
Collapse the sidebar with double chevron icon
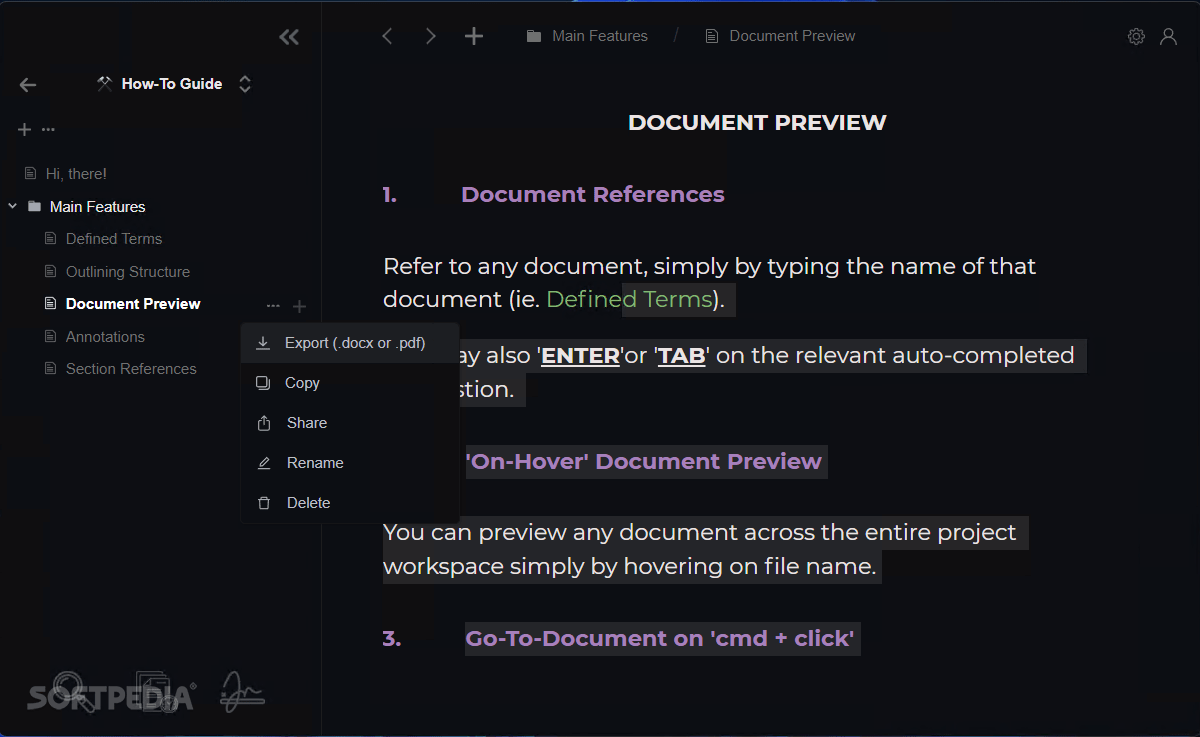point(289,37)
